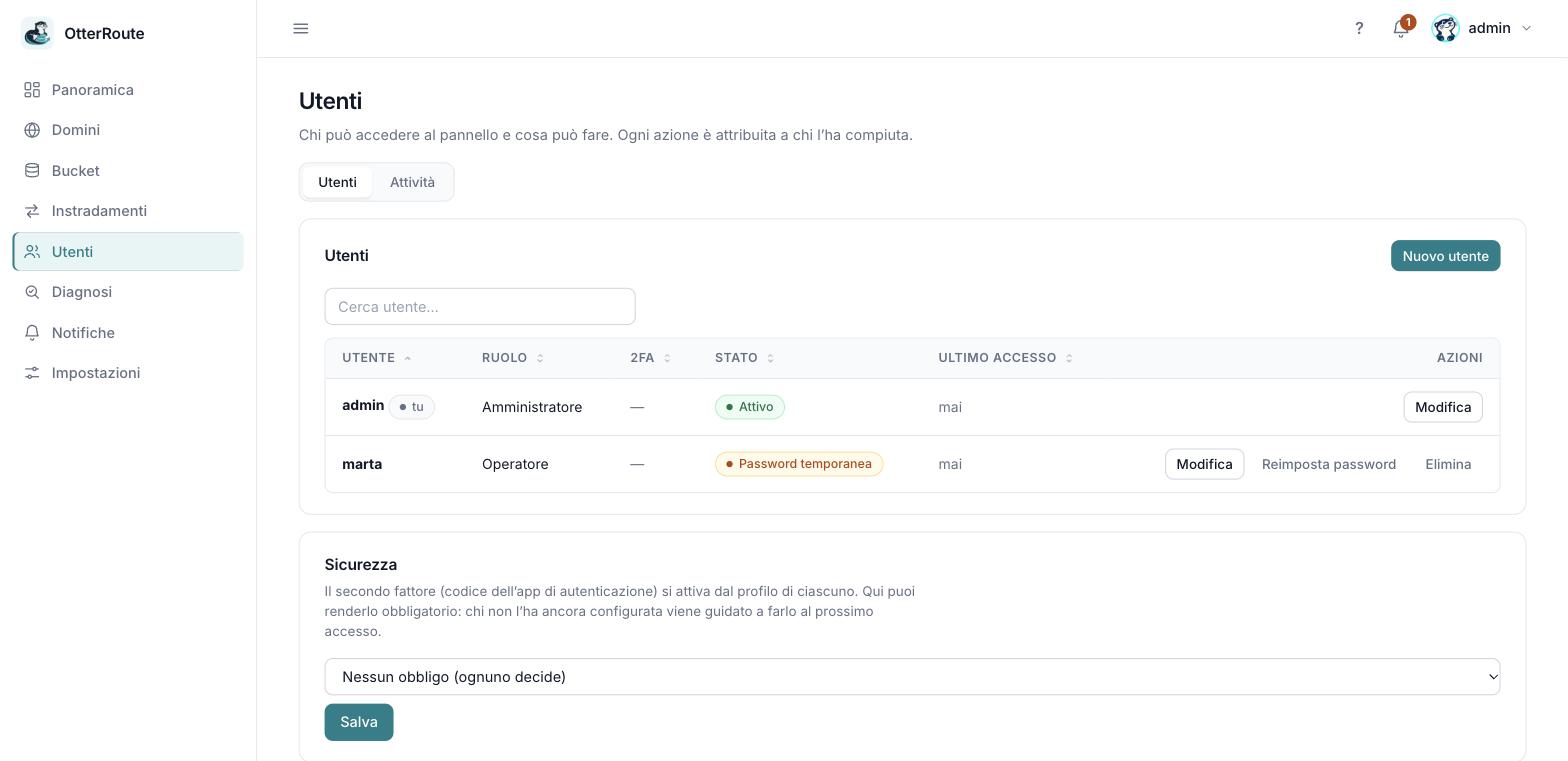The height and width of the screenshot is (761, 1568).
Task: Click the Password temporanea status badge
Action: click(799, 464)
